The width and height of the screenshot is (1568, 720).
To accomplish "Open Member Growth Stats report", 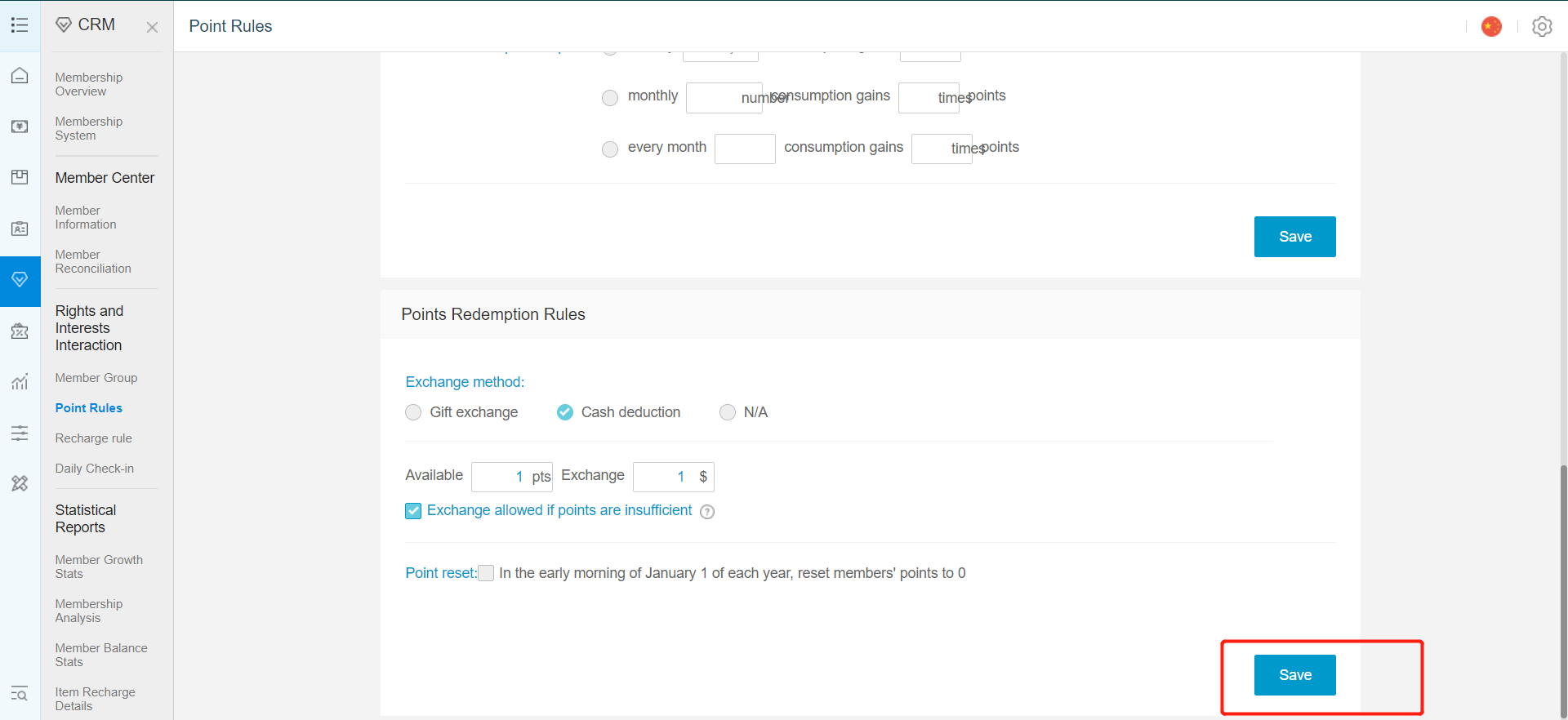I will [x=99, y=567].
